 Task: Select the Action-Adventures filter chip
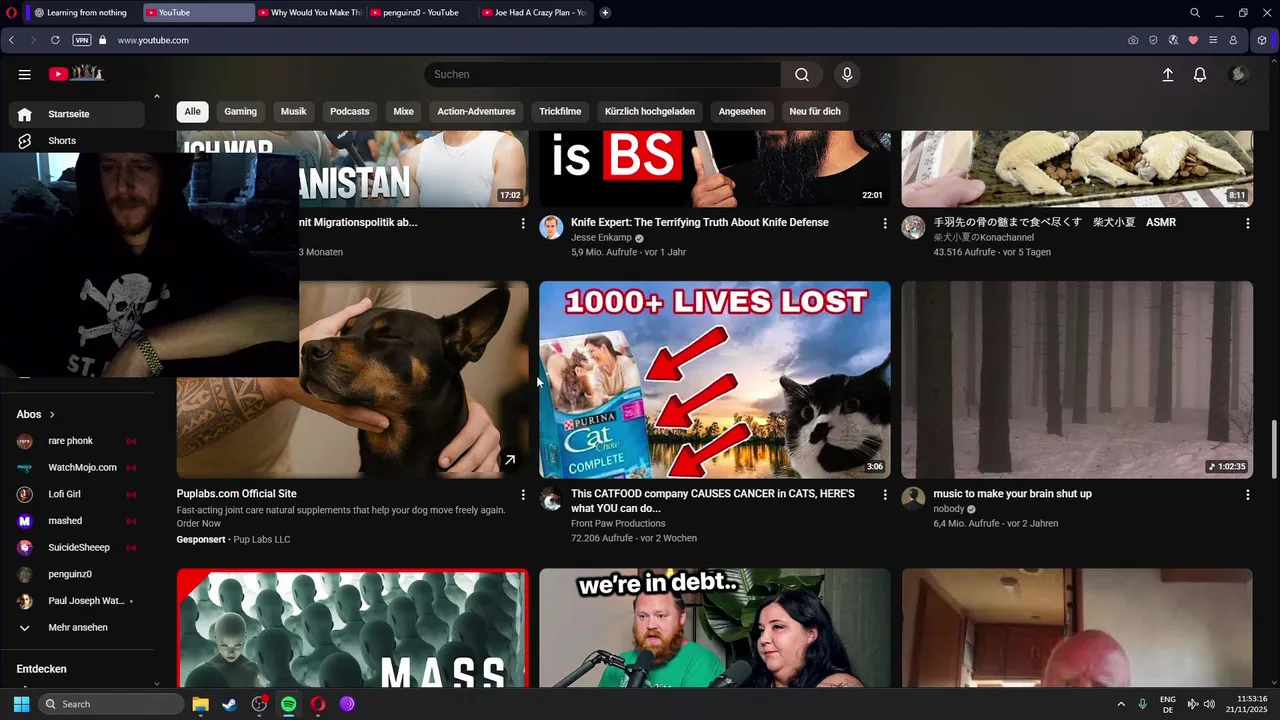tap(476, 111)
